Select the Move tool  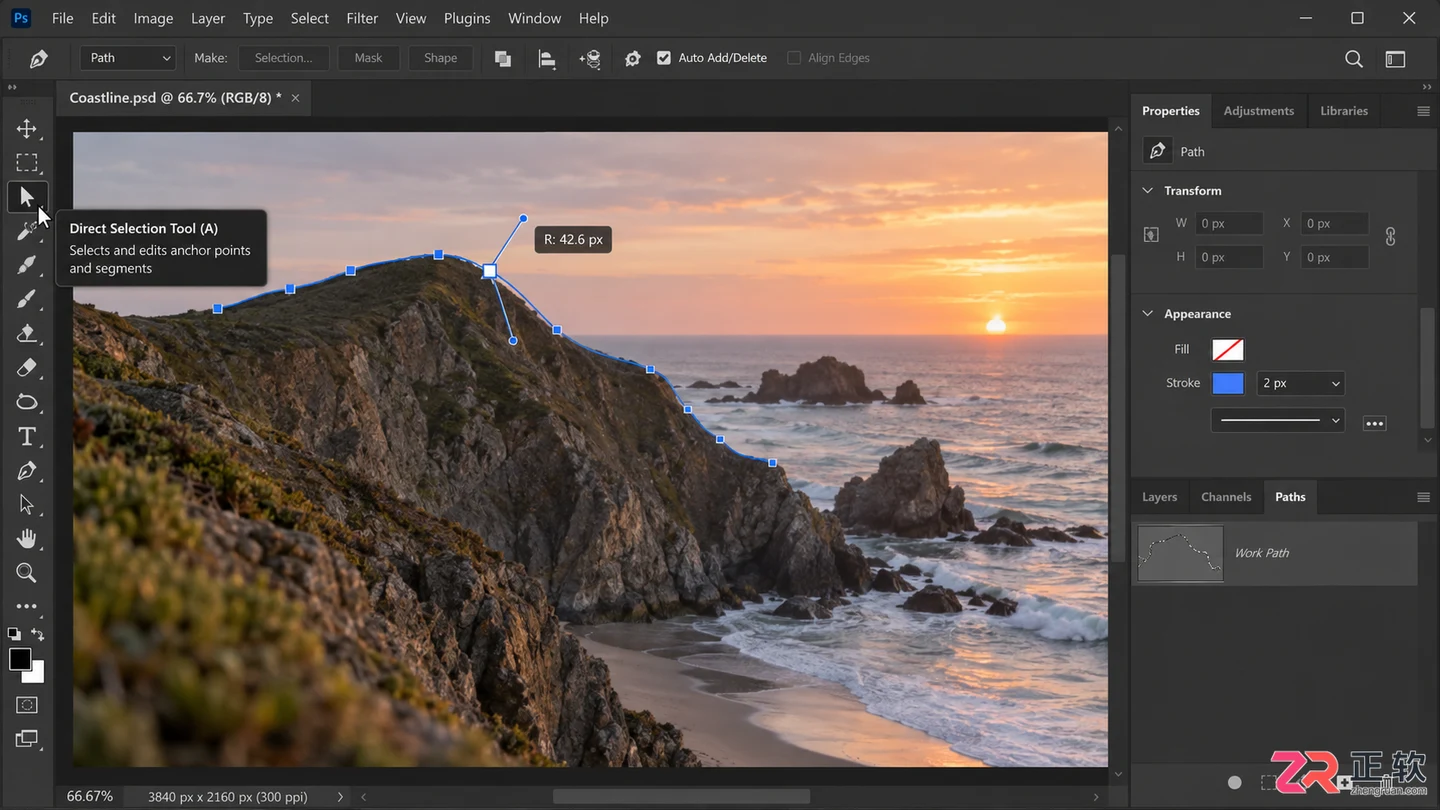27,128
